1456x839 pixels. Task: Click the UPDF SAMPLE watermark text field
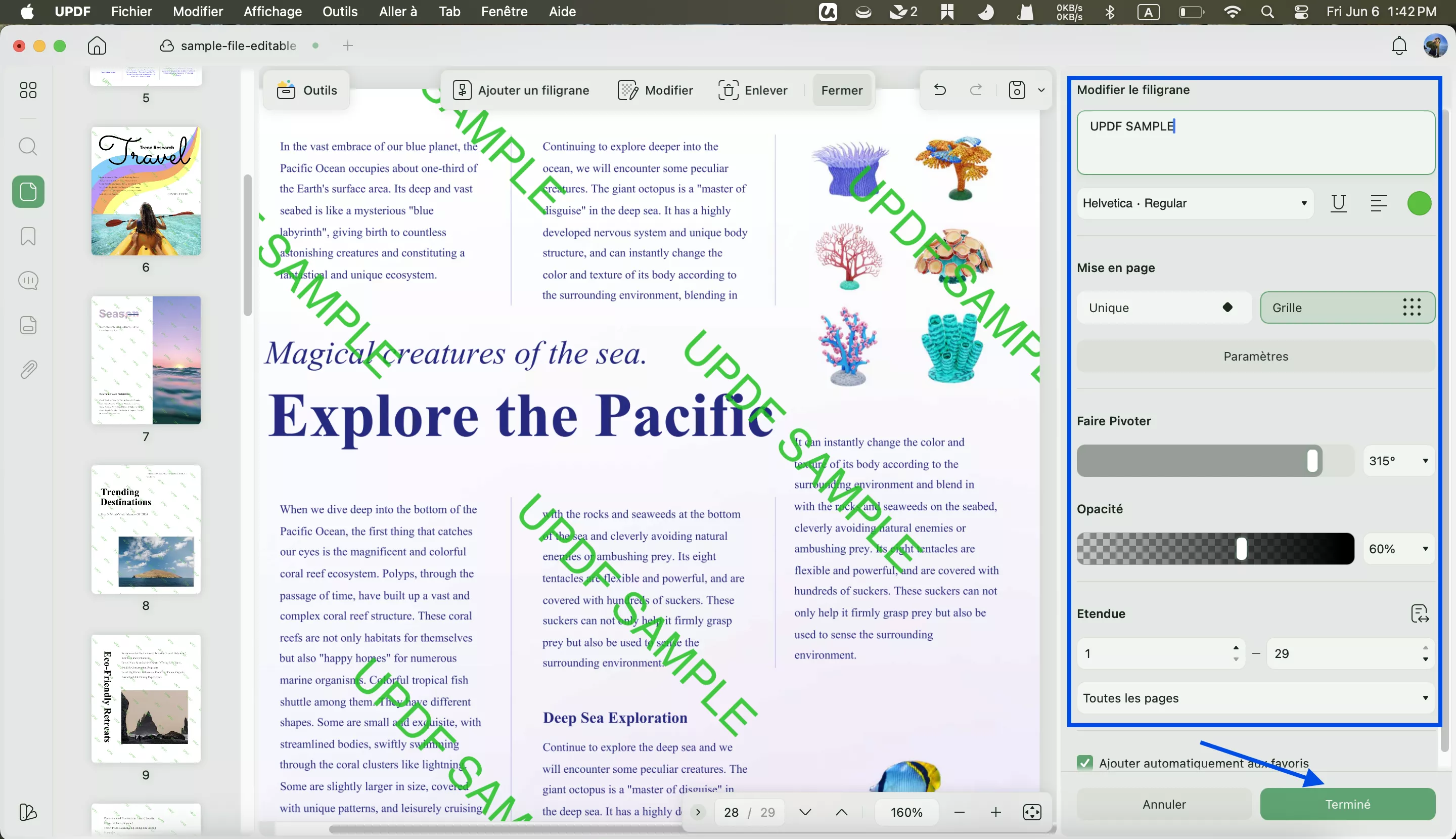[x=1256, y=142]
